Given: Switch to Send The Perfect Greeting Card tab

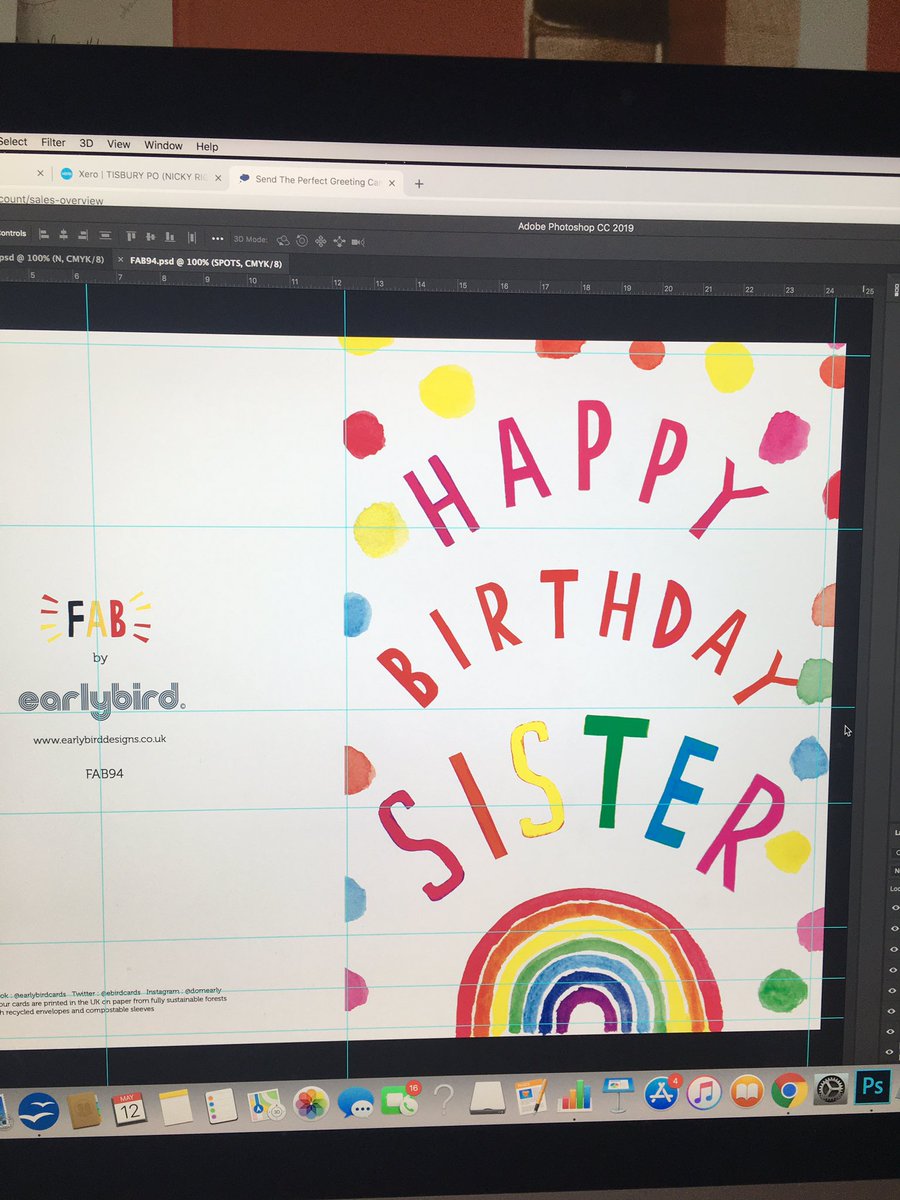Looking at the screenshot, I should tap(318, 181).
